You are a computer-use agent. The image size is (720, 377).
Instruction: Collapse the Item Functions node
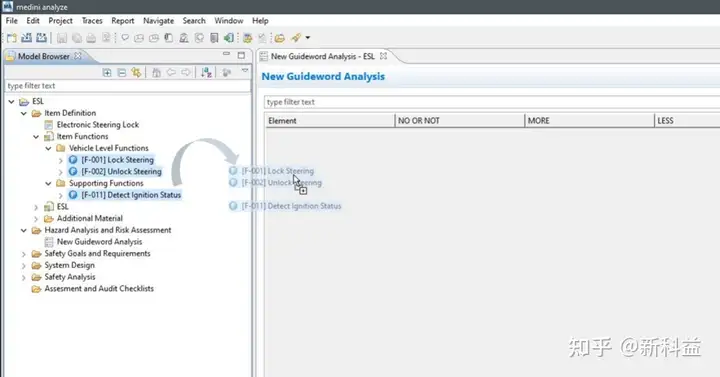coord(36,137)
